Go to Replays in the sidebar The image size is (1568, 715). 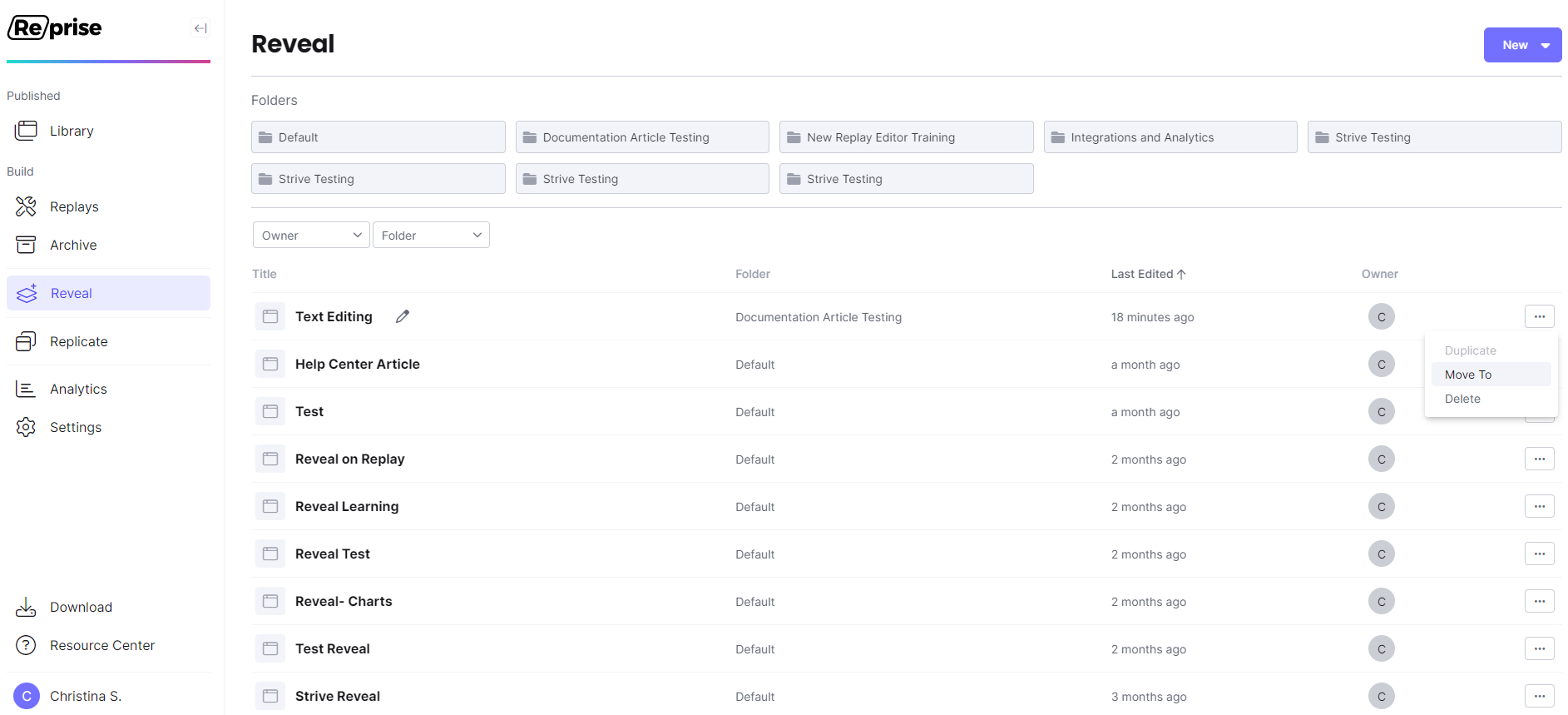(x=108, y=206)
